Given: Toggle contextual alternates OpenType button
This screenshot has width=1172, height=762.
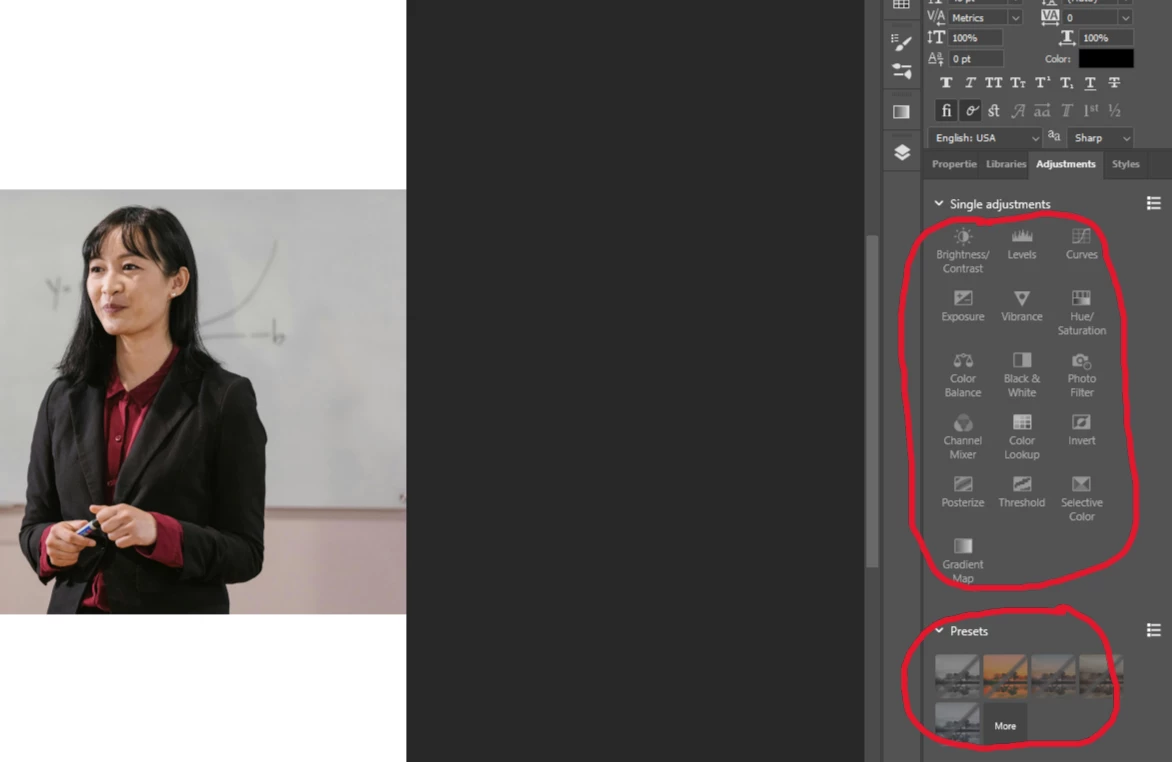Looking at the screenshot, I should click(970, 111).
